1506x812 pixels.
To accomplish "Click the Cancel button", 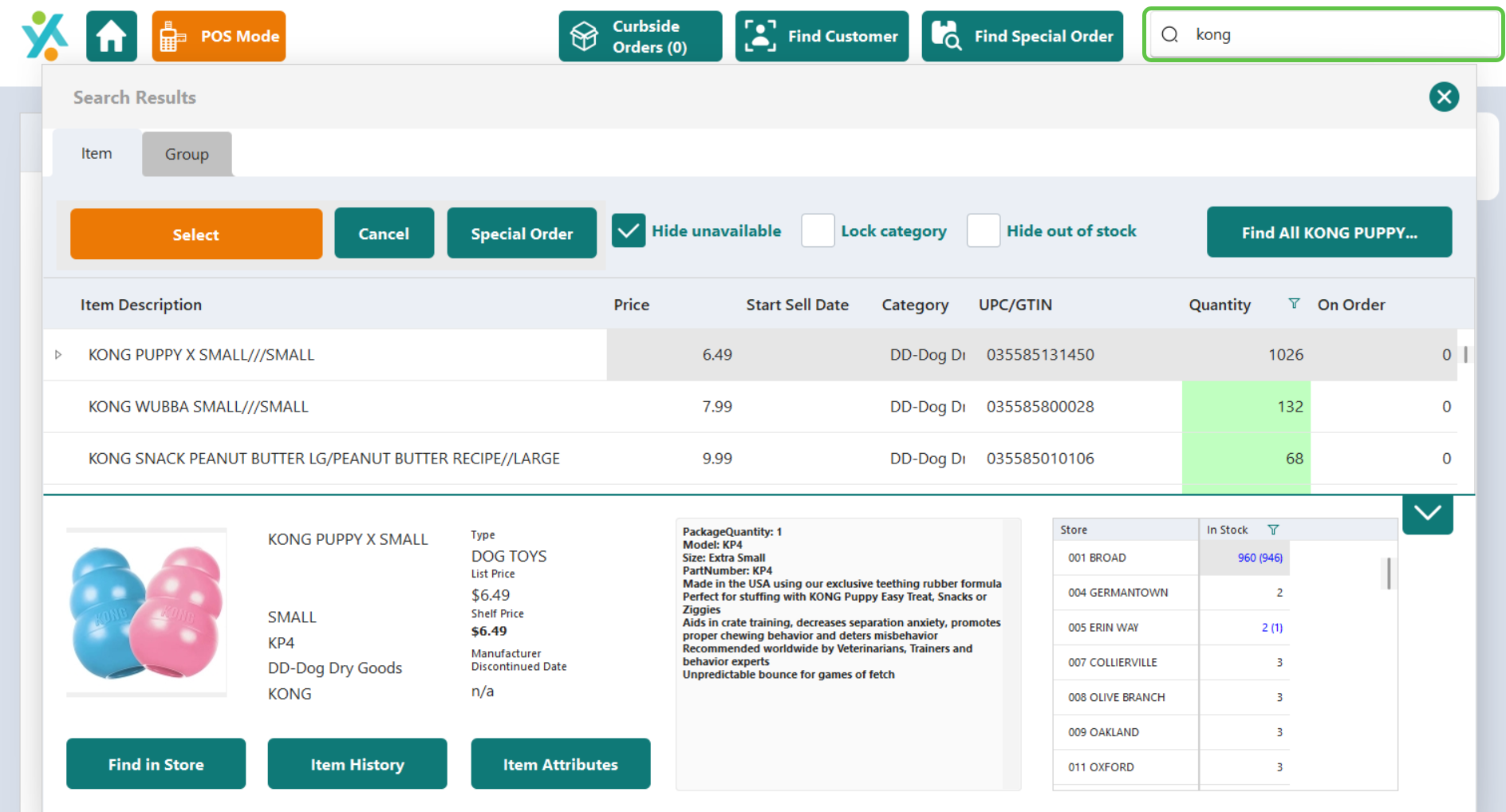I will [384, 234].
